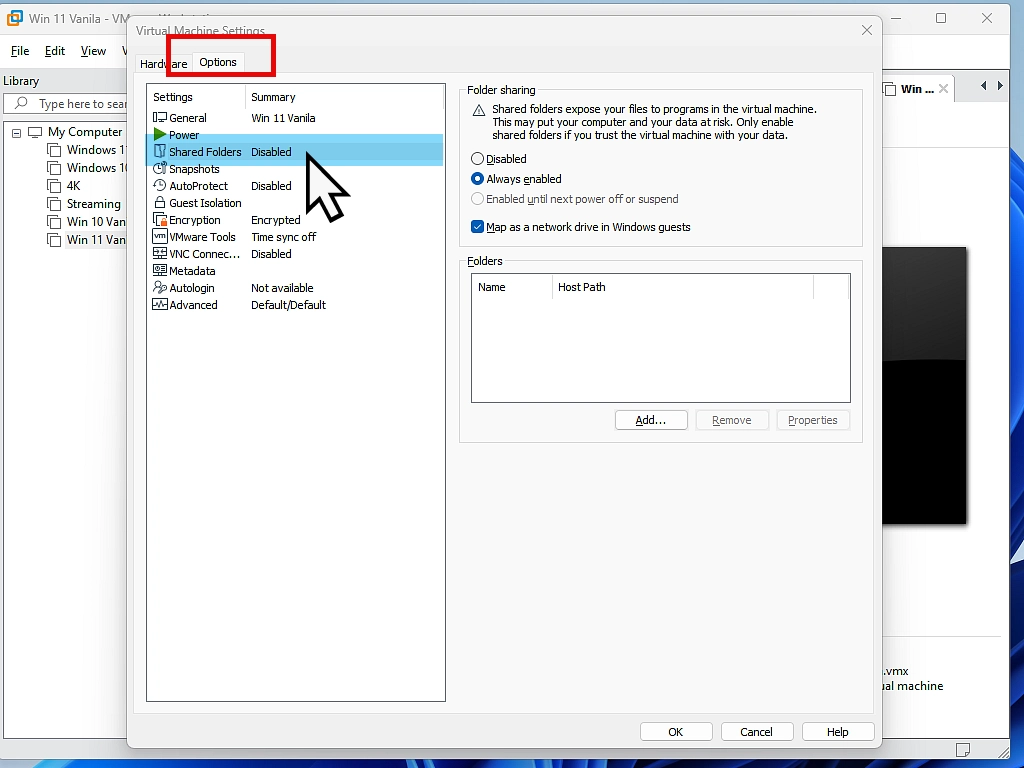Viewport: 1024px width, 768px height.
Task: Open Help for the settings dialog
Action: pos(838,732)
